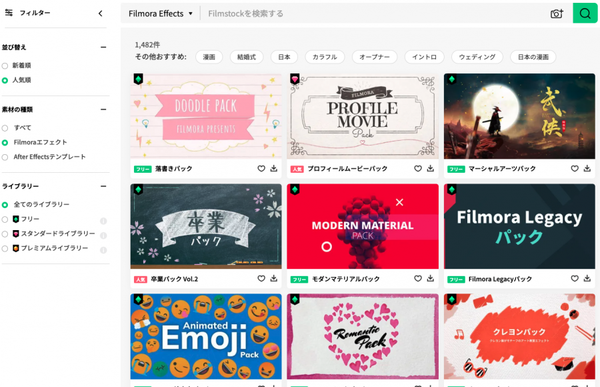The image size is (600, 387).
Task: Favorite the 落書きパック with heart icon
Action: click(261, 168)
